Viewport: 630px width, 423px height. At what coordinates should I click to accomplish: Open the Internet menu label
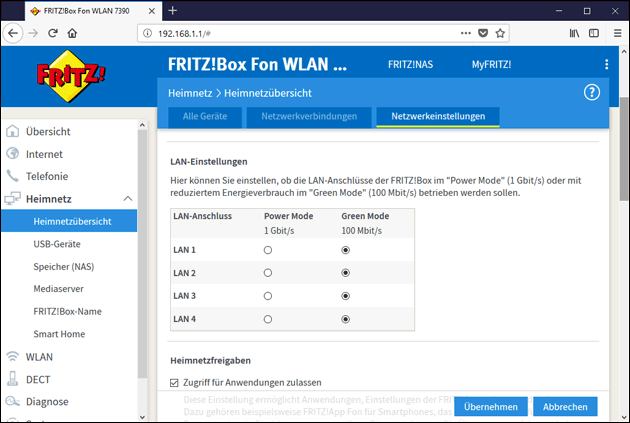pos(44,154)
